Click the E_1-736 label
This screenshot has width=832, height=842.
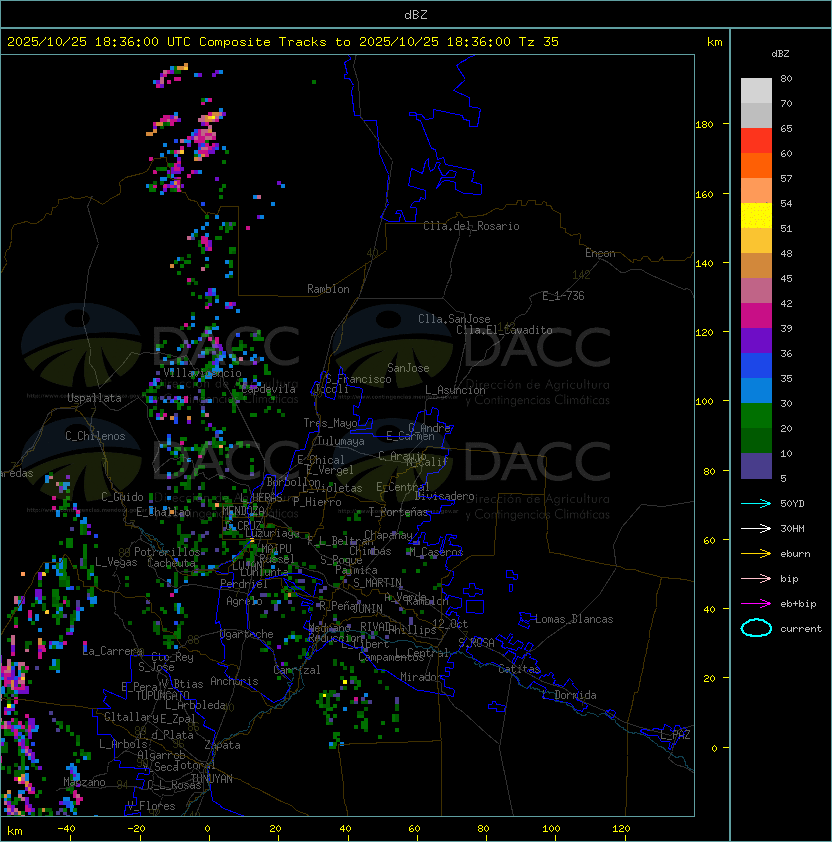(563, 296)
